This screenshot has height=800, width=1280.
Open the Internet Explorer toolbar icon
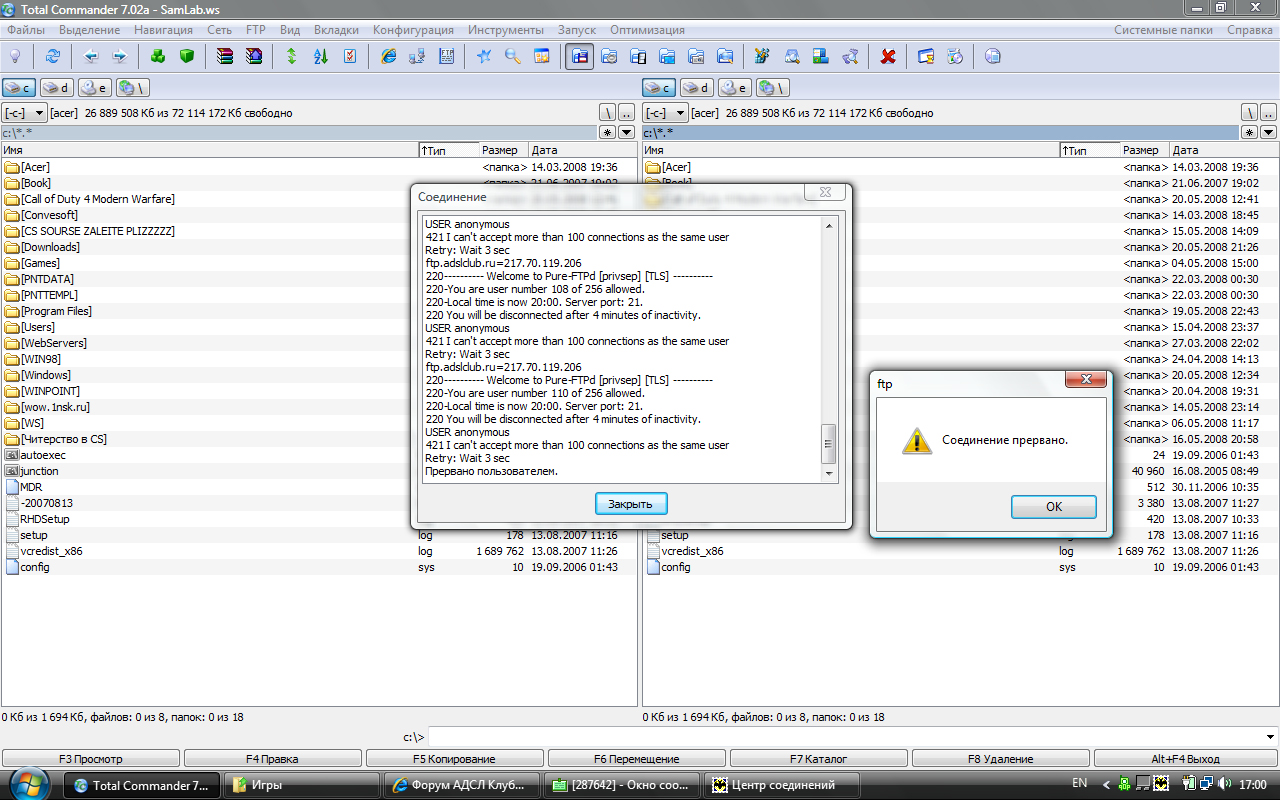point(388,57)
